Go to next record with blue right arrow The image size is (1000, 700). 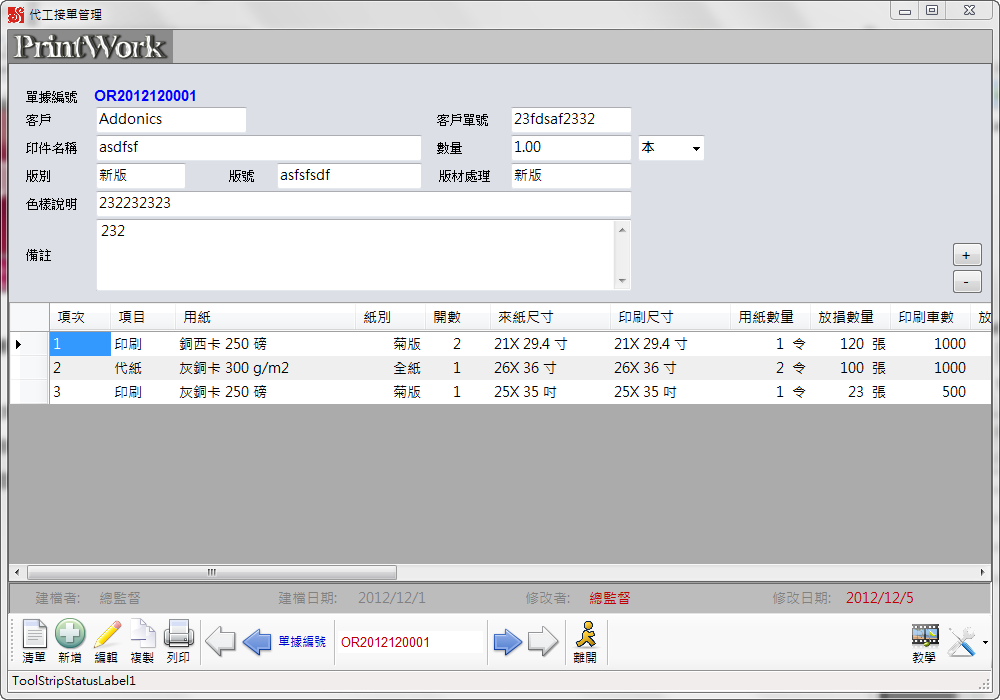coord(508,642)
